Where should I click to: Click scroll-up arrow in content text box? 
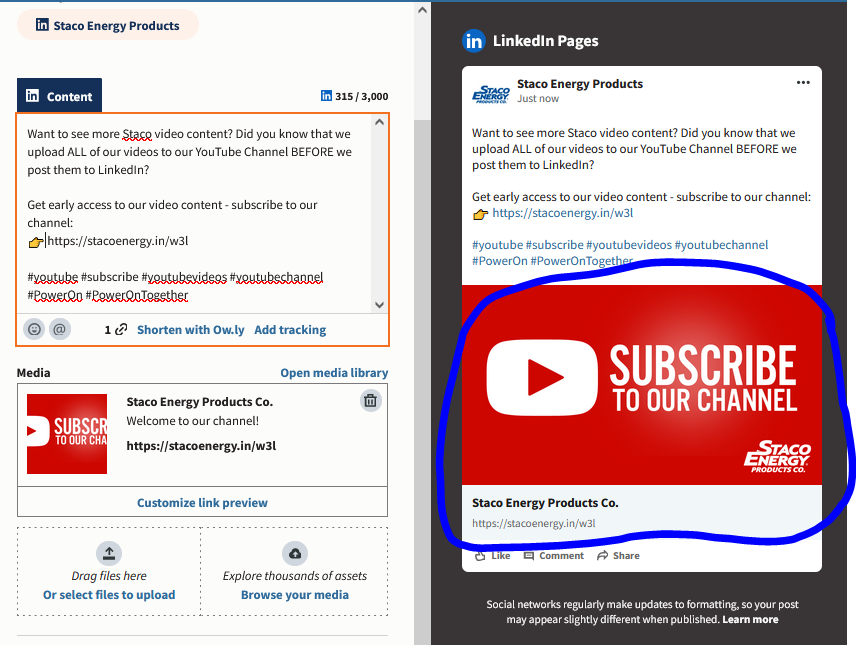pos(379,122)
